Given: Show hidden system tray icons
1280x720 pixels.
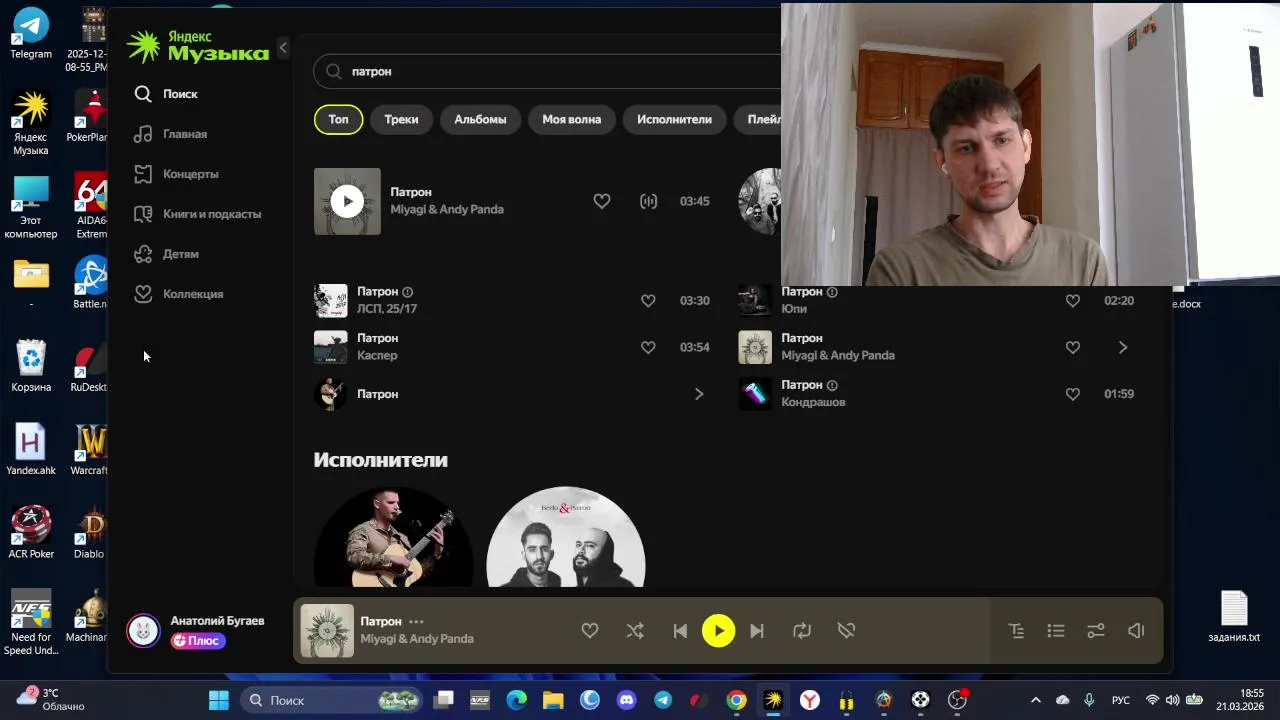Looking at the screenshot, I should click(x=1035, y=700).
